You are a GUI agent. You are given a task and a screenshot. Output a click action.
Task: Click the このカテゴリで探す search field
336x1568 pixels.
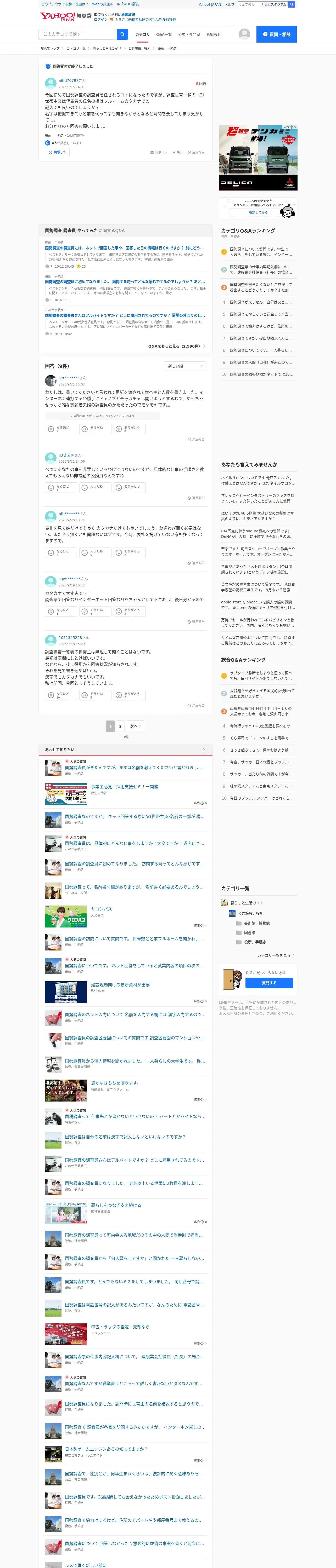78,34
